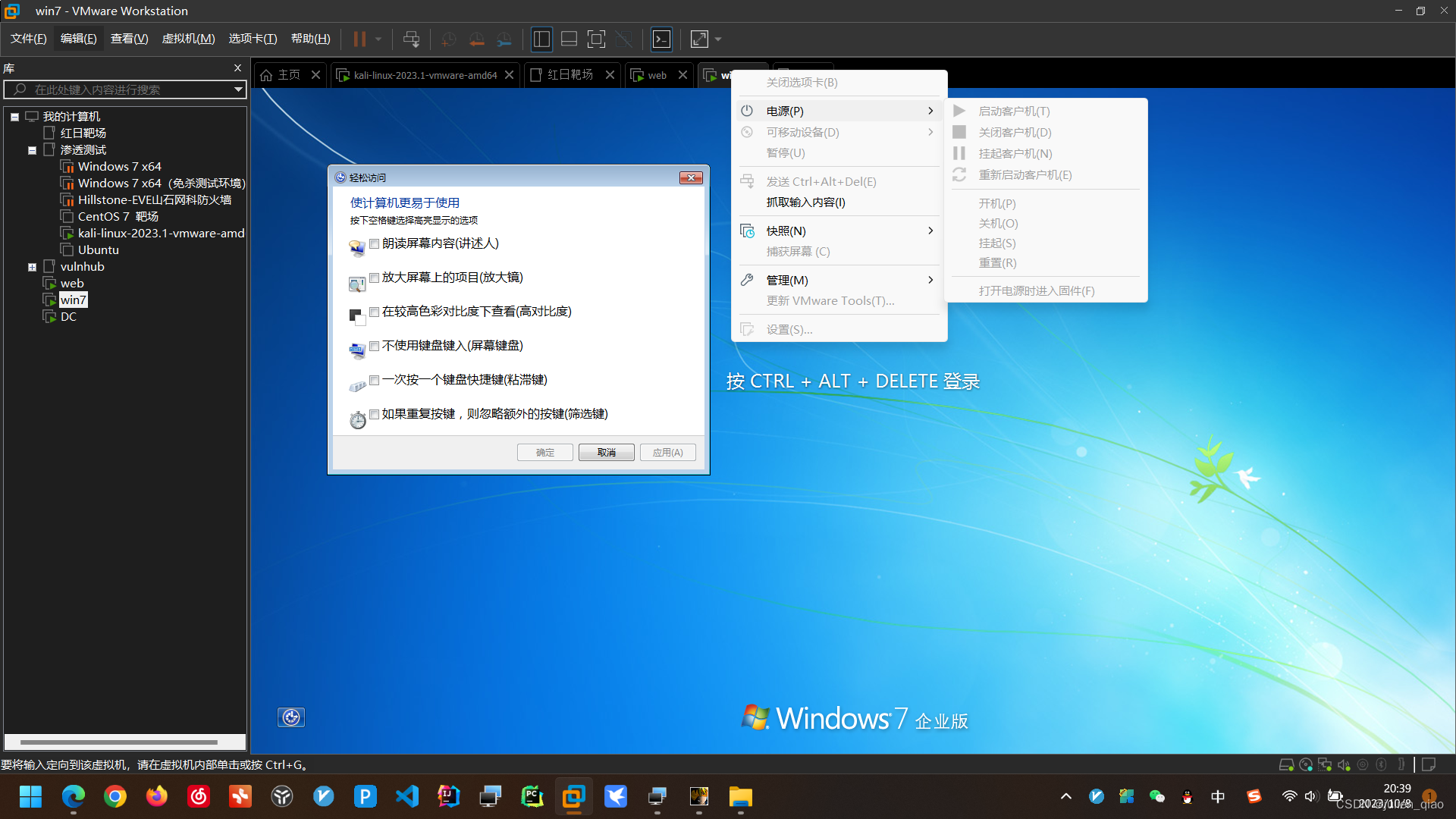Screen dimensions: 1456x819
Task: Check Magnifier option checkbox
Action: 374,278
